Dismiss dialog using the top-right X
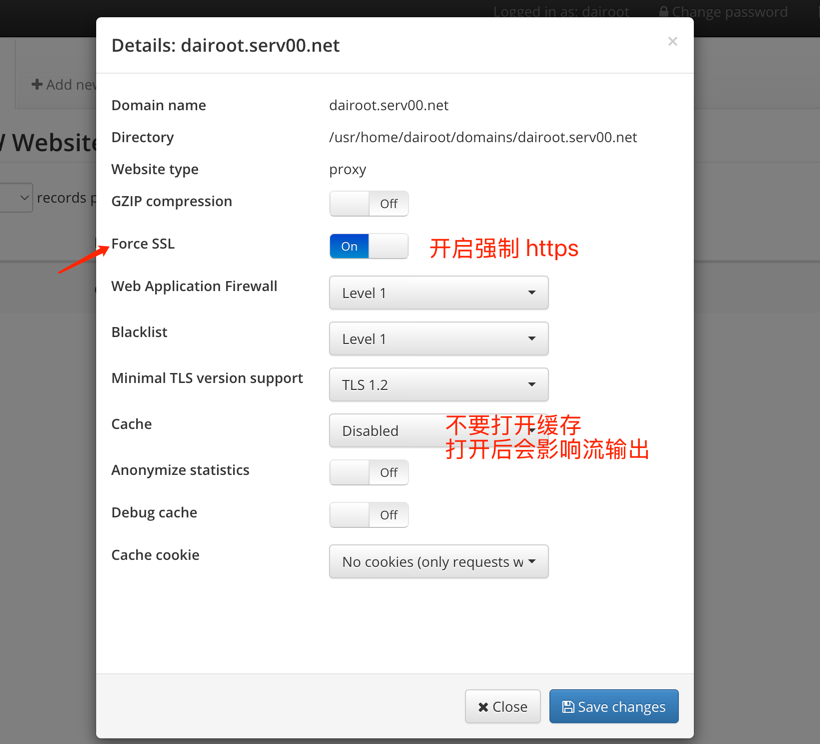Viewport: 820px width, 744px height. point(672,41)
